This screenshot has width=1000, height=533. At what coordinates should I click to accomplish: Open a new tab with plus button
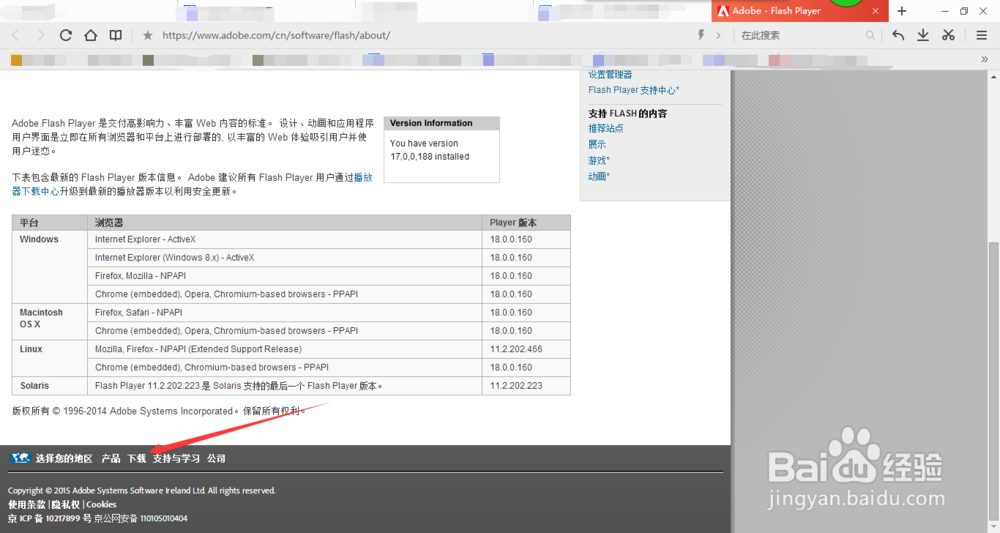(902, 11)
